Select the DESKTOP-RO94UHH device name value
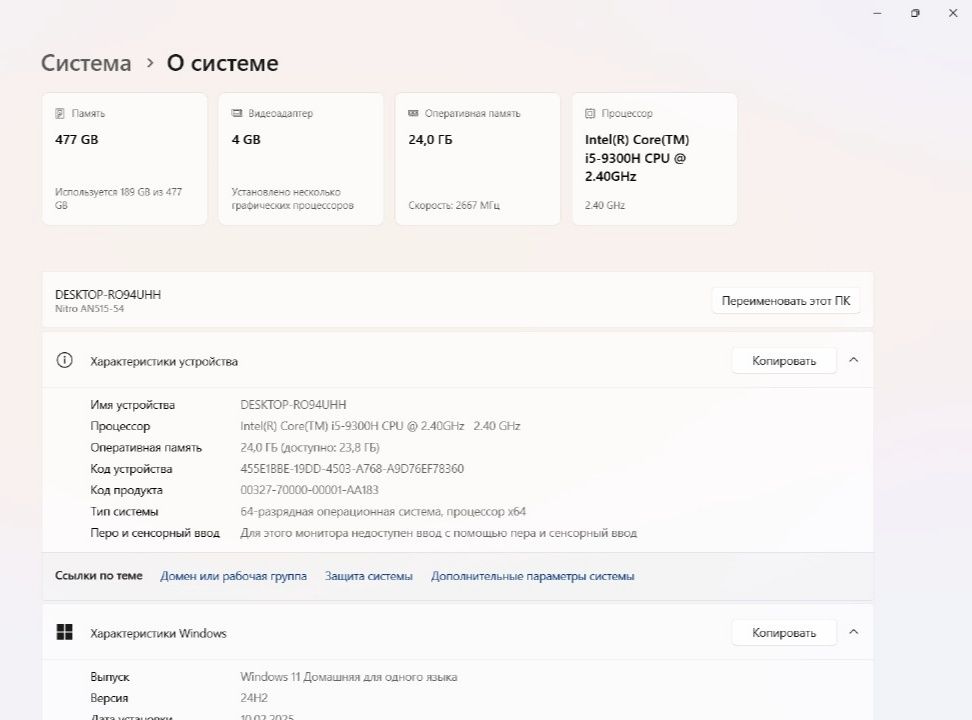Screen dimensions: 972x720 pyautogui.click(x=293, y=405)
